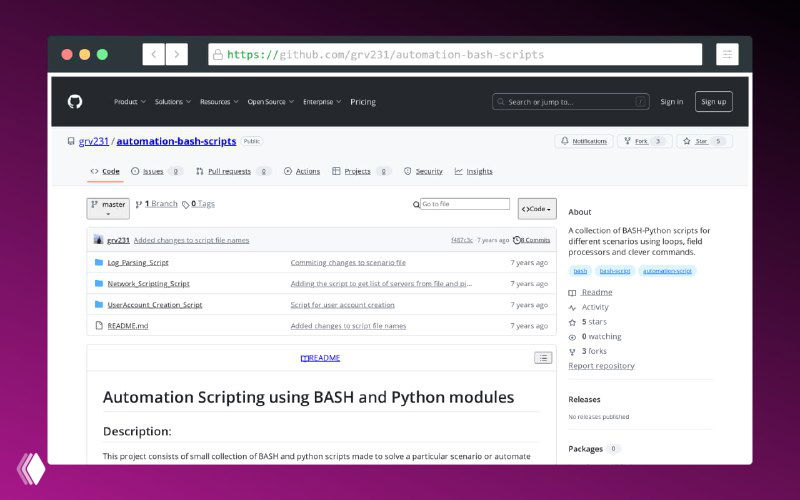
Task: Open the Network_Scripting_Script folder name
Action: tap(148, 284)
